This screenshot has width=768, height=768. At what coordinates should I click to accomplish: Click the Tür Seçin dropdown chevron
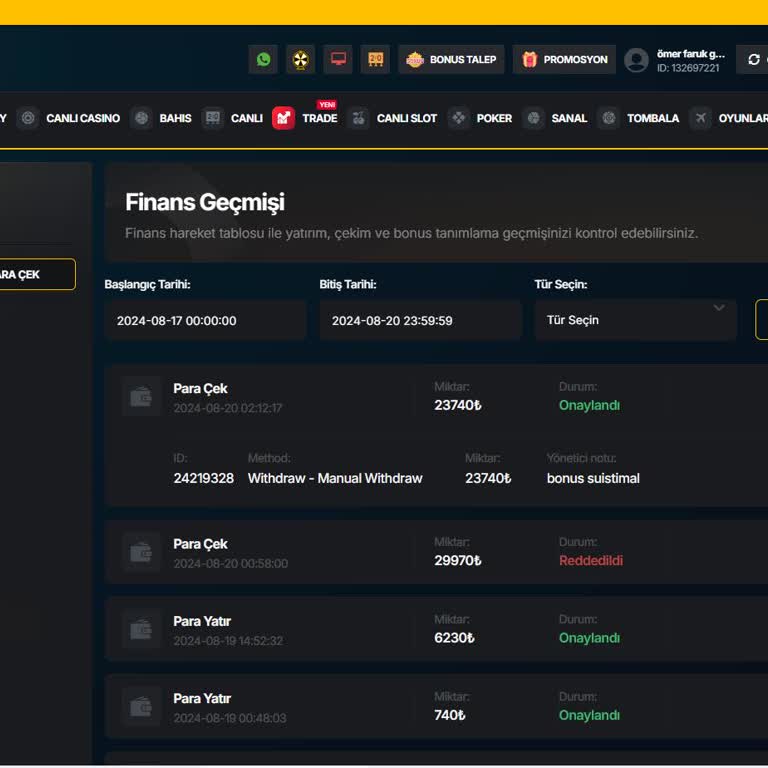point(719,308)
